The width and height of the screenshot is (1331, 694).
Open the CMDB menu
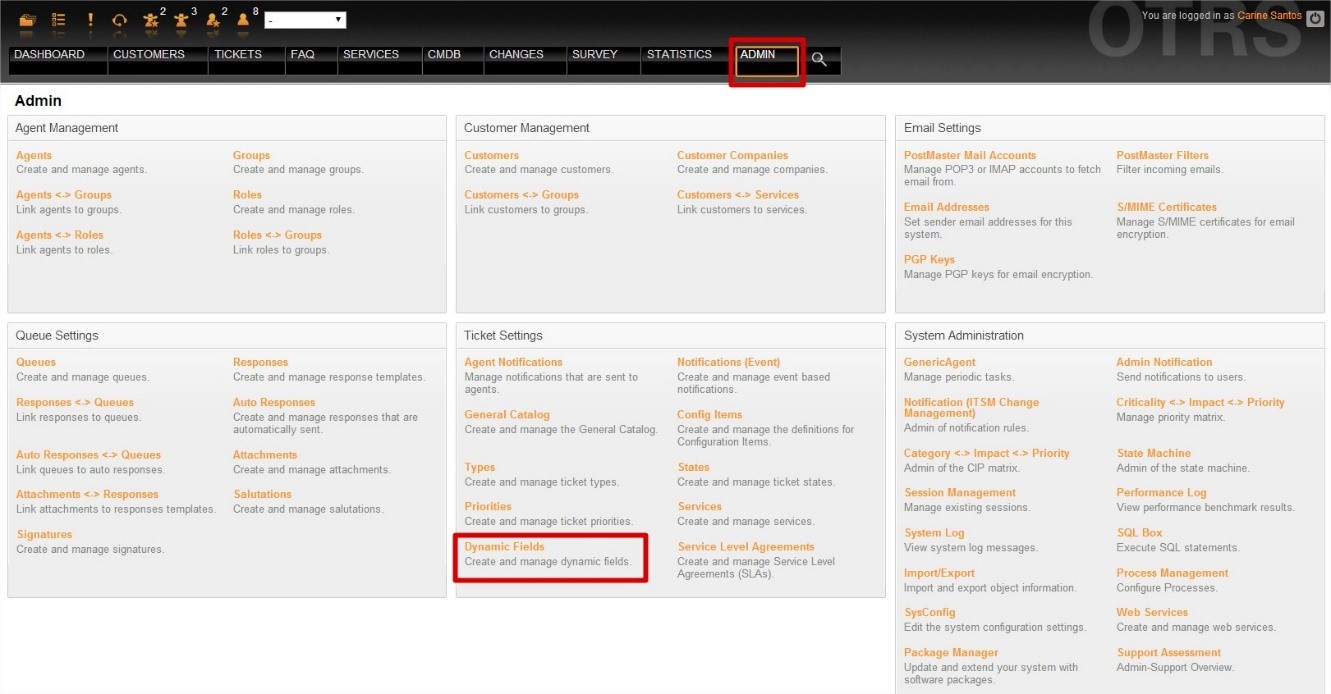click(x=444, y=55)
